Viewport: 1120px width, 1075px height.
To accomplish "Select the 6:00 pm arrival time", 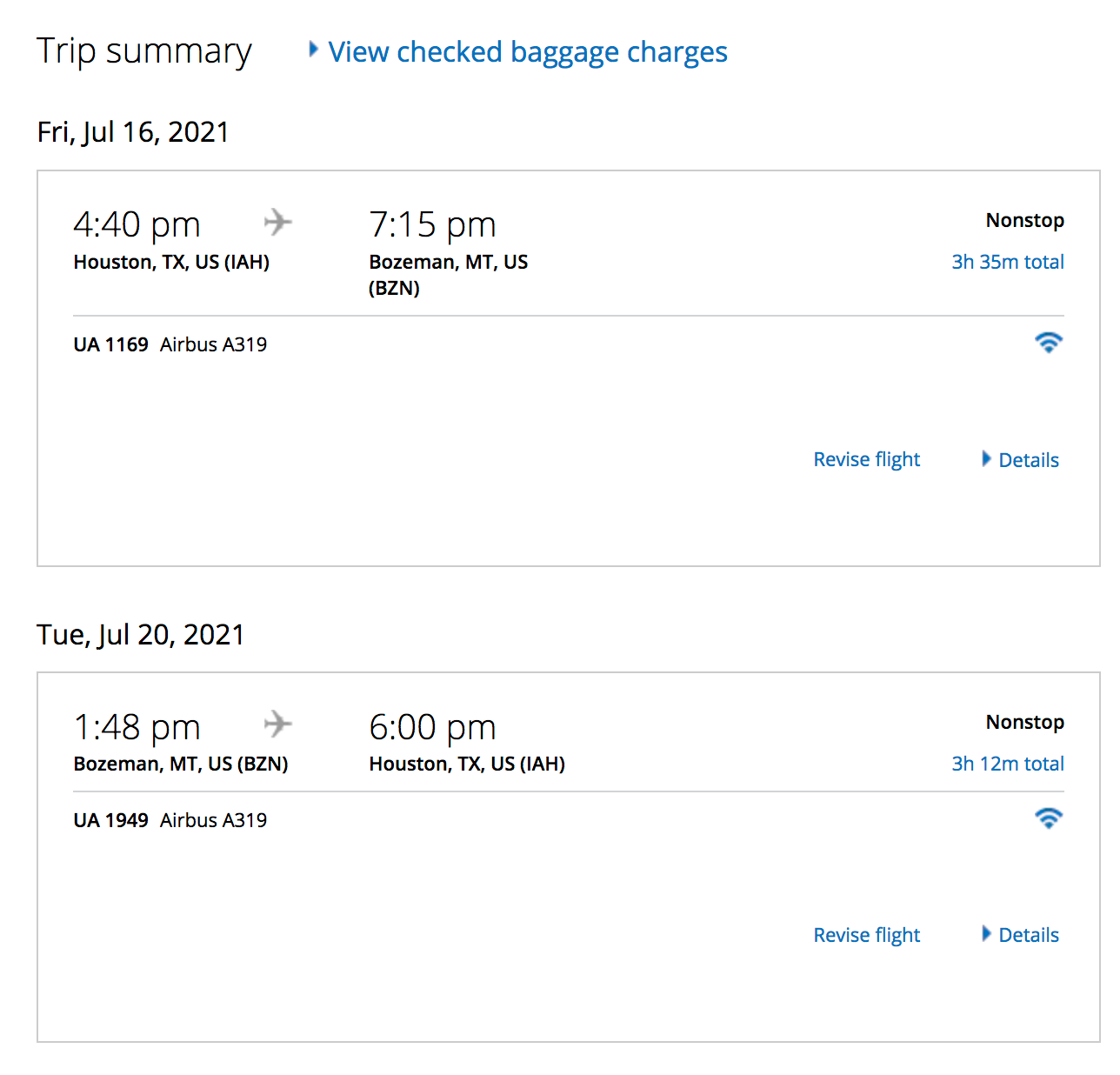I will pos(432,727).
